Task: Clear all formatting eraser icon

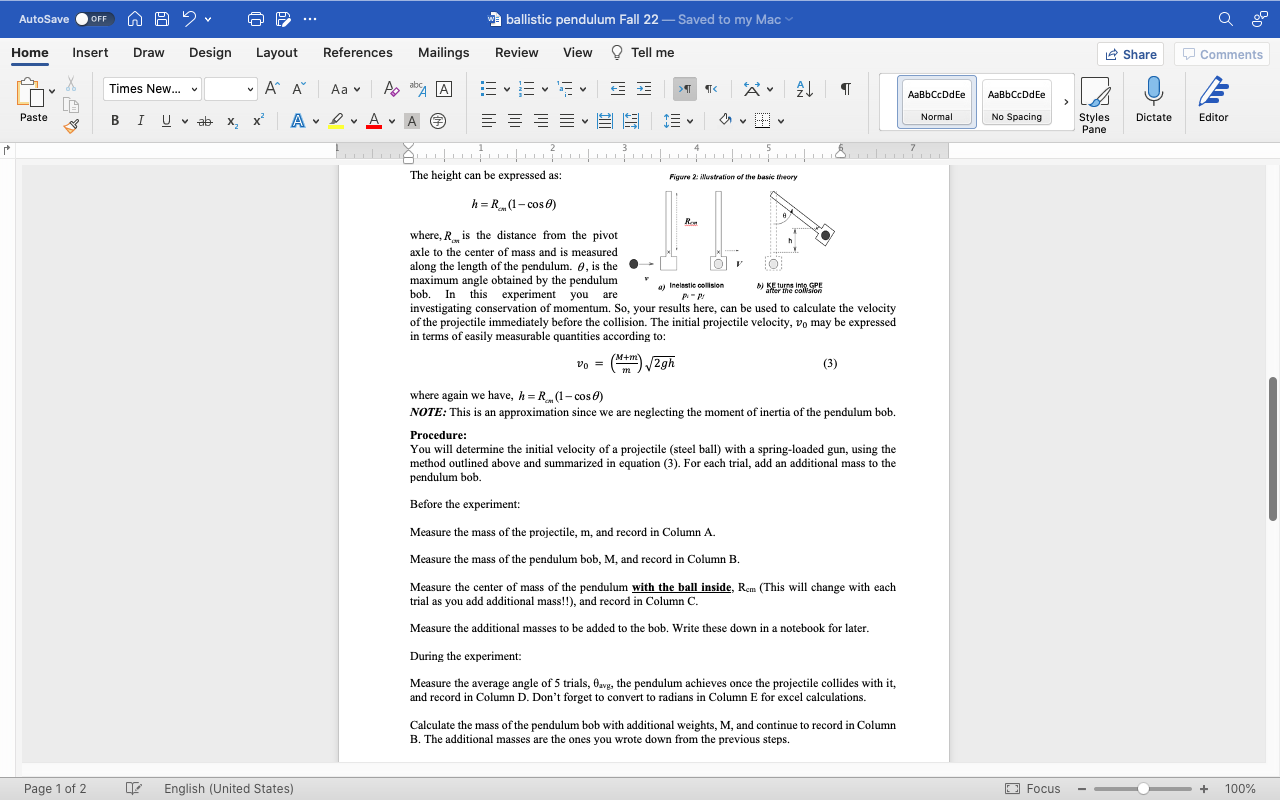Action: [x=392, y=89]
